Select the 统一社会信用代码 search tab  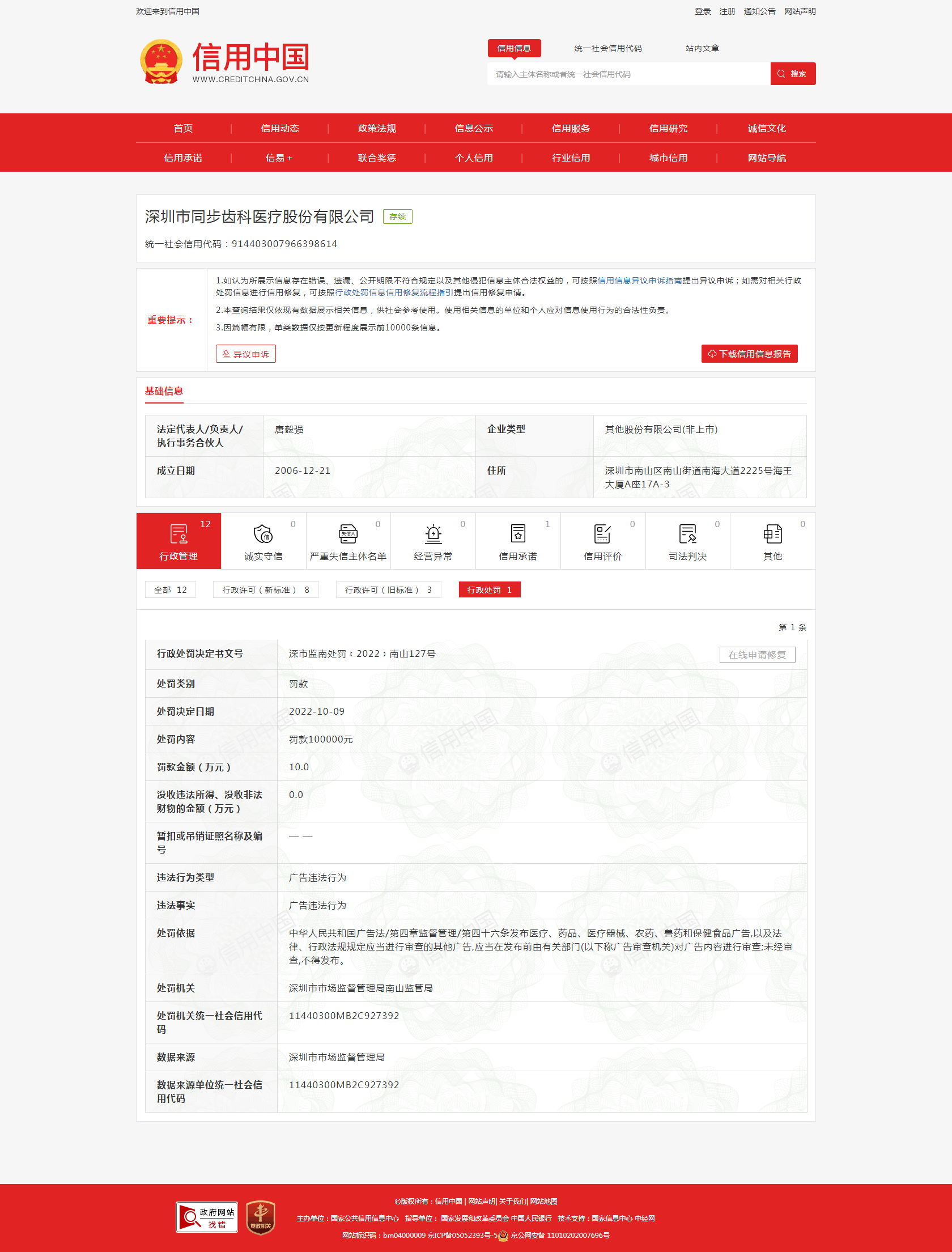(x=608, y=48)
